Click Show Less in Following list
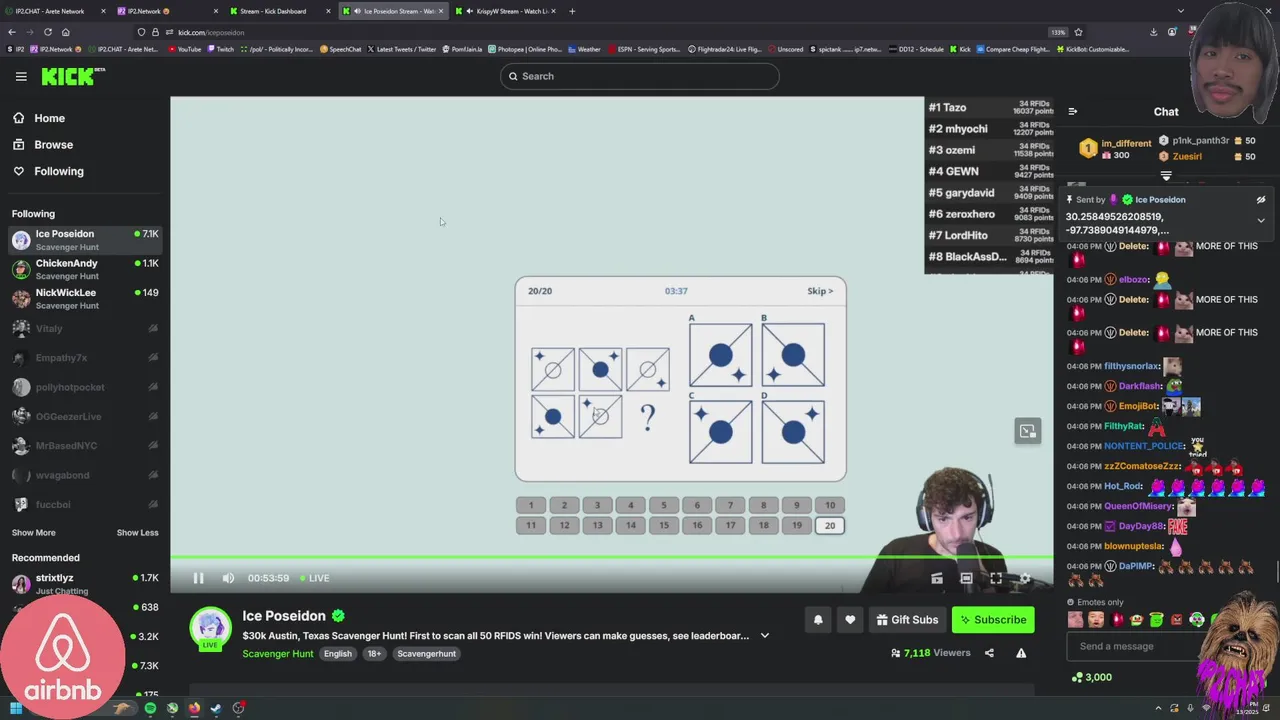 [x=137, y=533]
